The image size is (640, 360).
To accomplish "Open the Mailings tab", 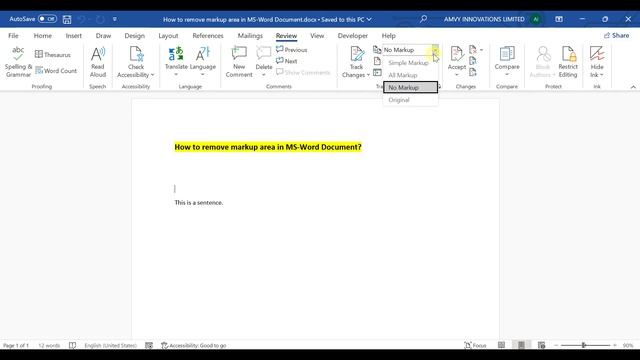I will pos(250,36).
